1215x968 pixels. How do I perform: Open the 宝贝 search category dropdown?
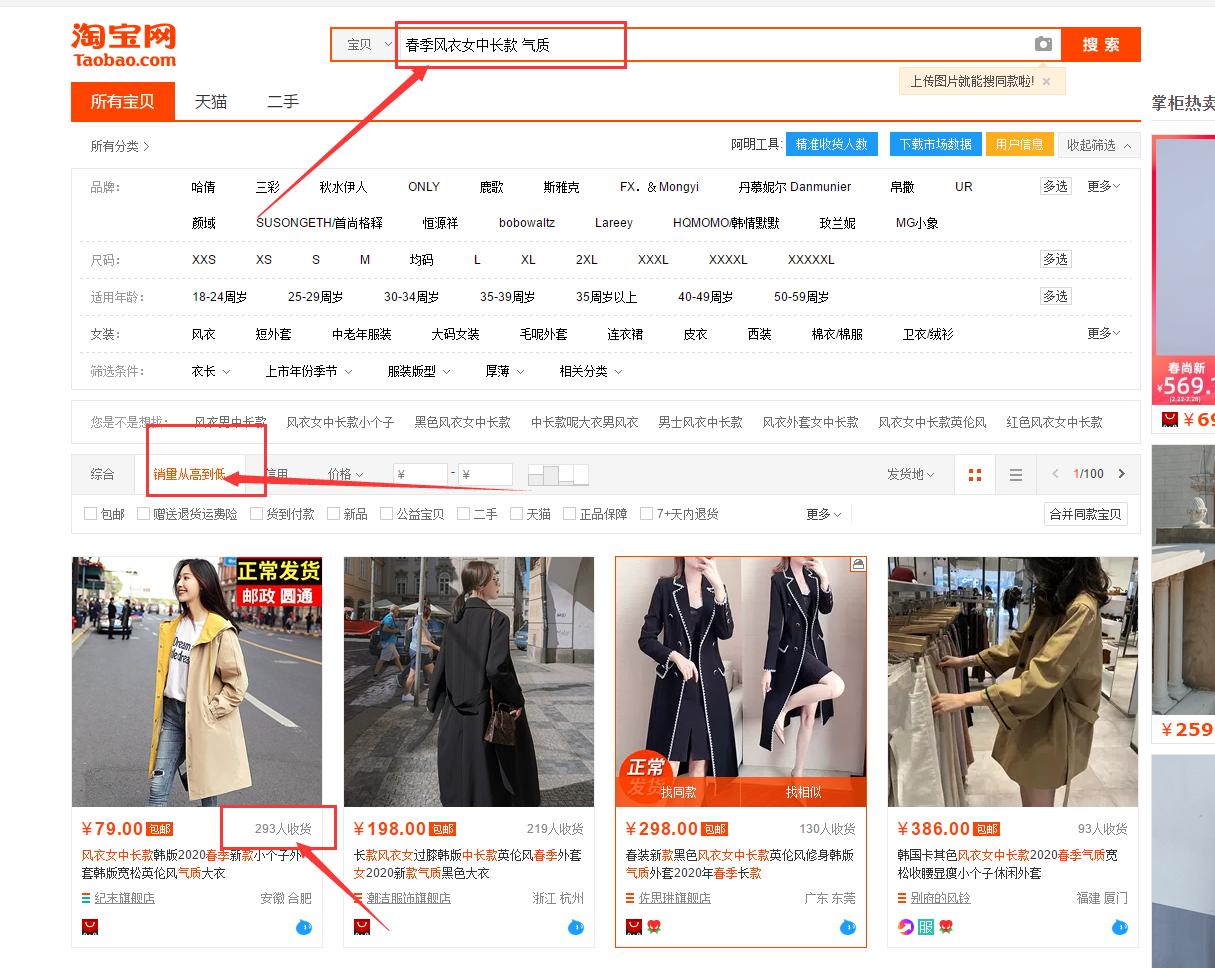(362, 44)
